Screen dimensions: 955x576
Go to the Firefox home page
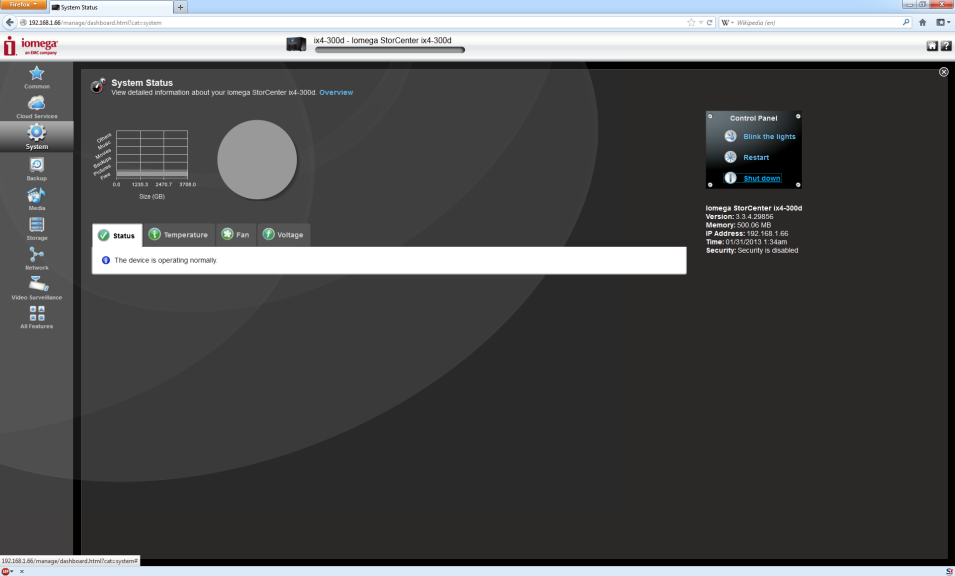[923, 23]
